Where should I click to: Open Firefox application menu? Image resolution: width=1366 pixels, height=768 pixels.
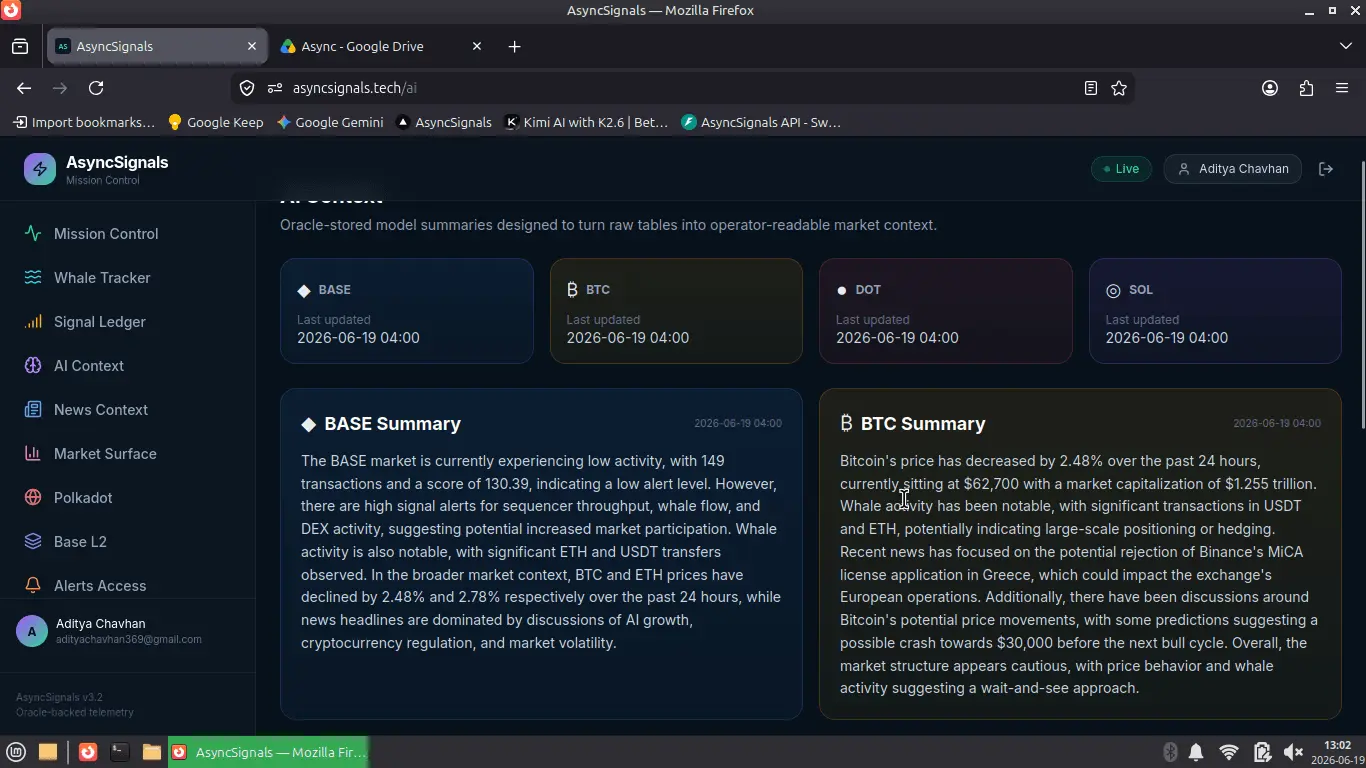pyautogui.click(x=1342, y=88)
